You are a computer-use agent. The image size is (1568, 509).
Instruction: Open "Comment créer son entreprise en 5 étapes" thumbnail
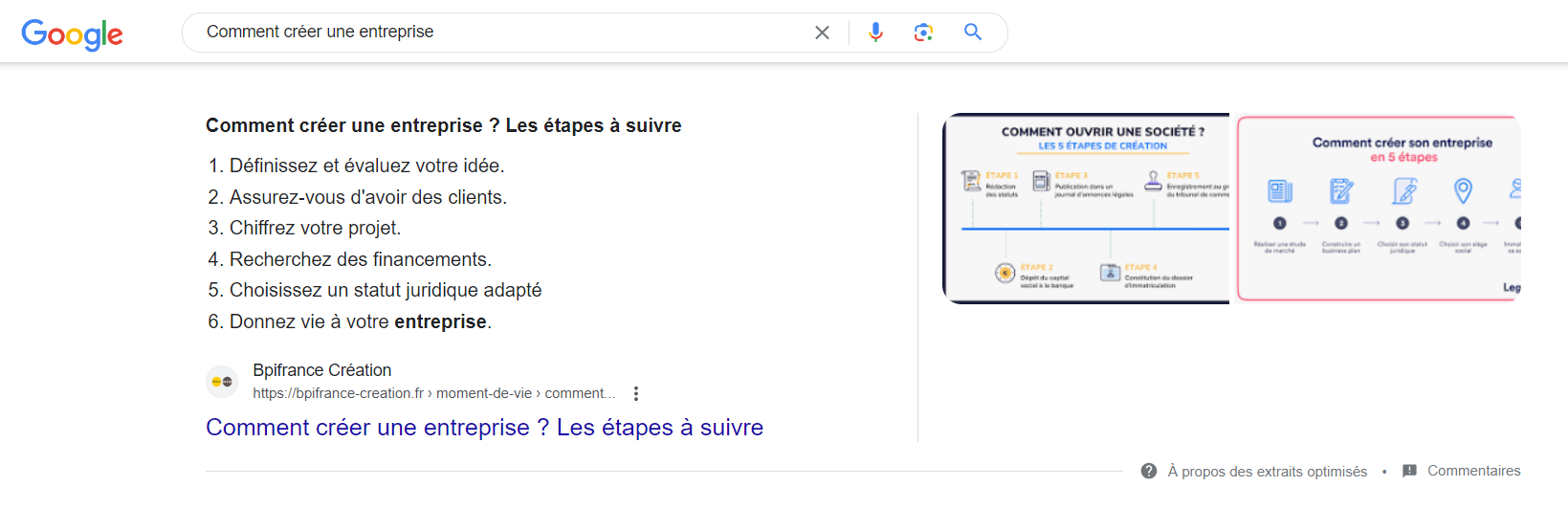[1378, 209]
